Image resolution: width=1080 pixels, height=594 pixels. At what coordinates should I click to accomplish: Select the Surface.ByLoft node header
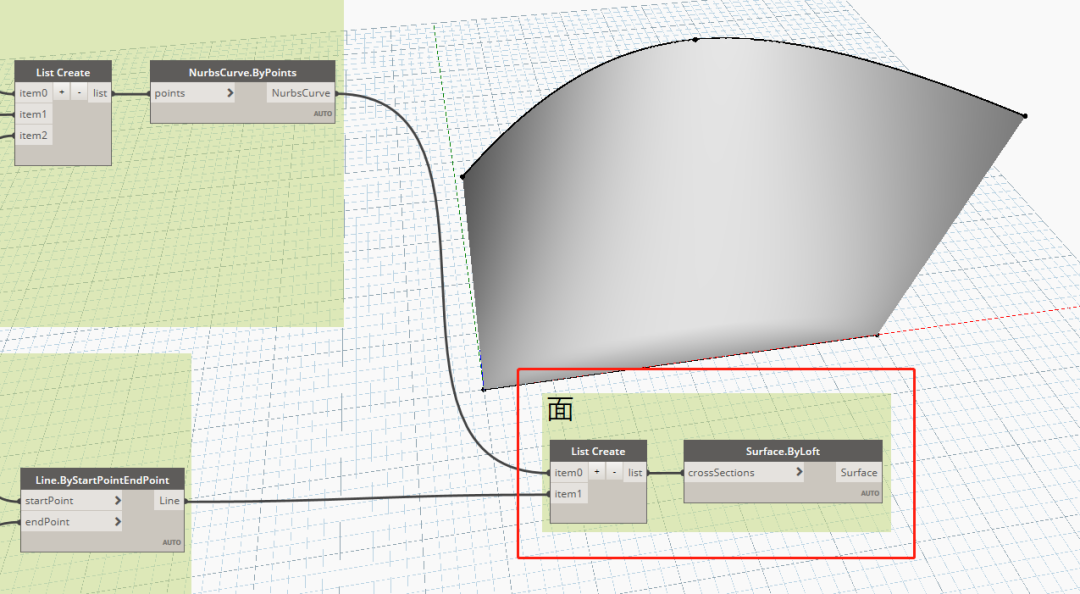tap(782, 451)
